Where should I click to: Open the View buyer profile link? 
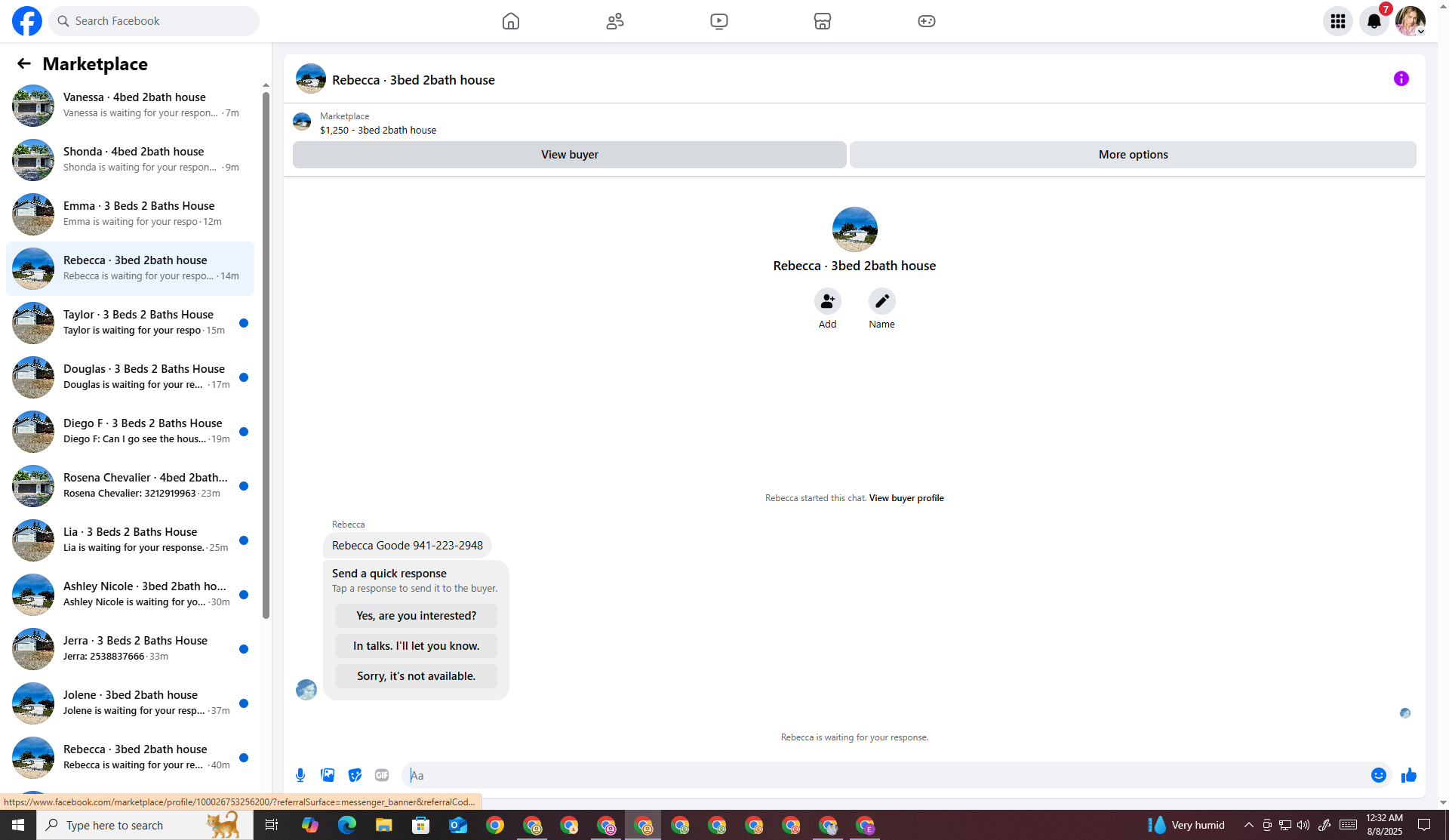906,498
